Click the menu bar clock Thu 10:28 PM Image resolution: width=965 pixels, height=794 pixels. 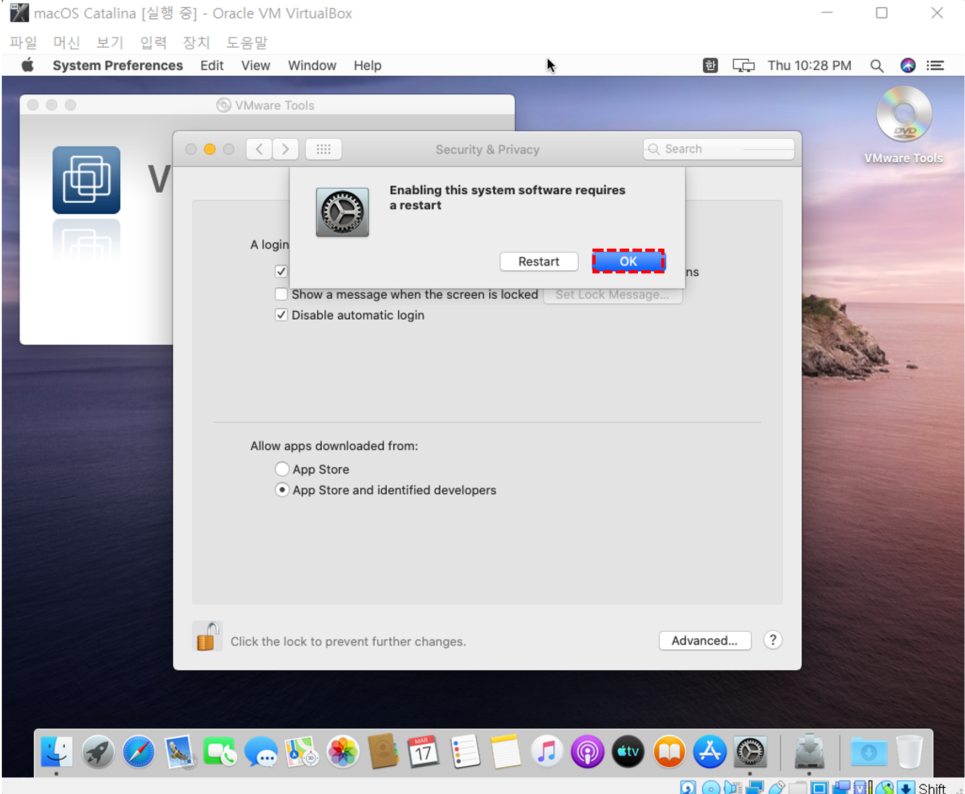809,66
